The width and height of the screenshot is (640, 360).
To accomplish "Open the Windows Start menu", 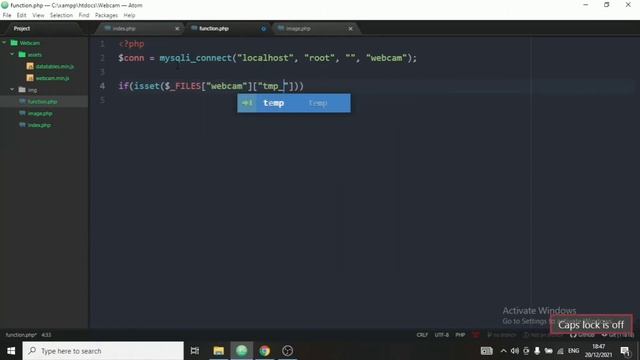I will [x=11, y=351].
